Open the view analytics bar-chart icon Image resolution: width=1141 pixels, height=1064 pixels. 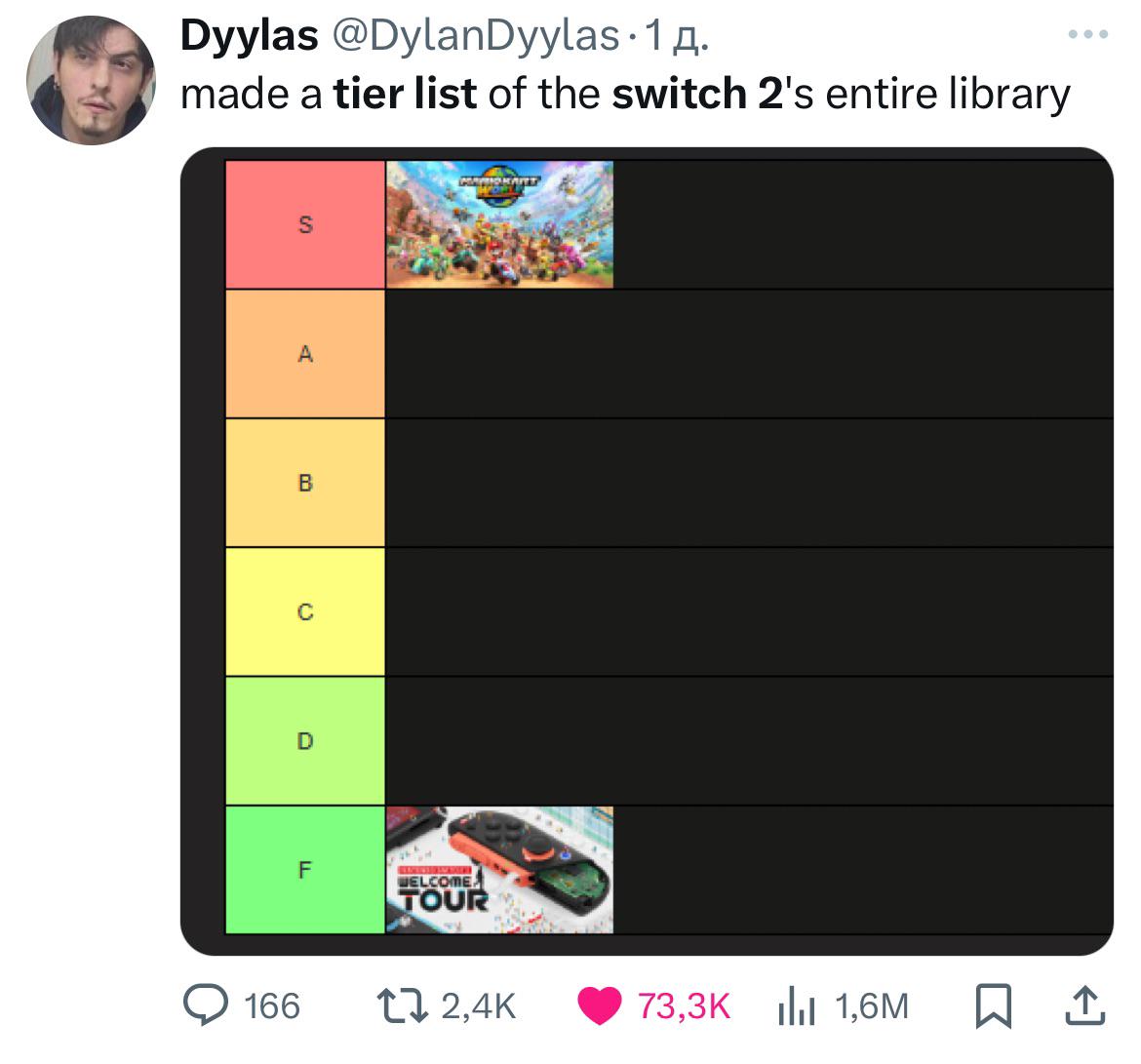pyautogui.click(x=796, y=1005)
